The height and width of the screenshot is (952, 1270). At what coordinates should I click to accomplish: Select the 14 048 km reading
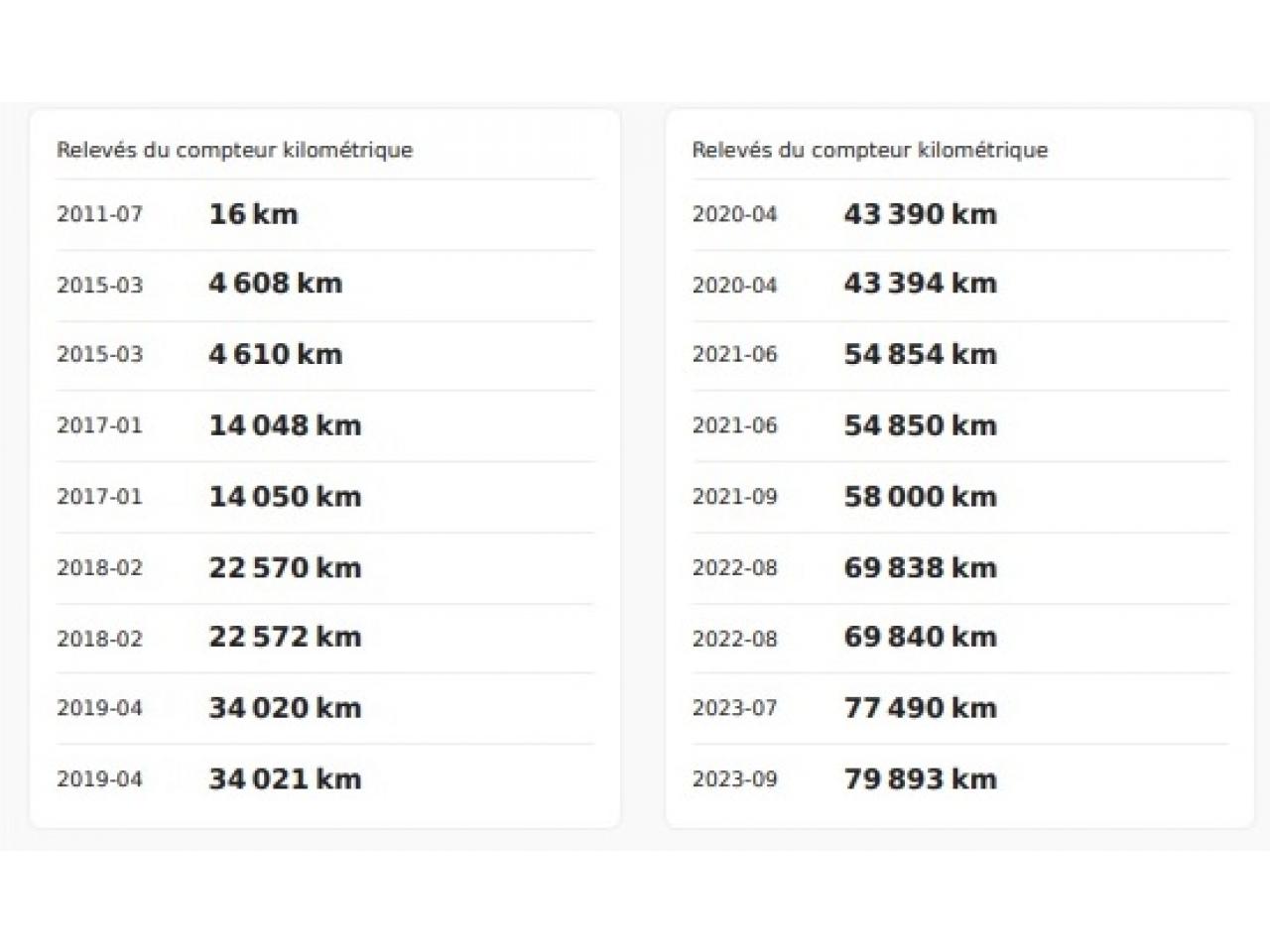285,425
